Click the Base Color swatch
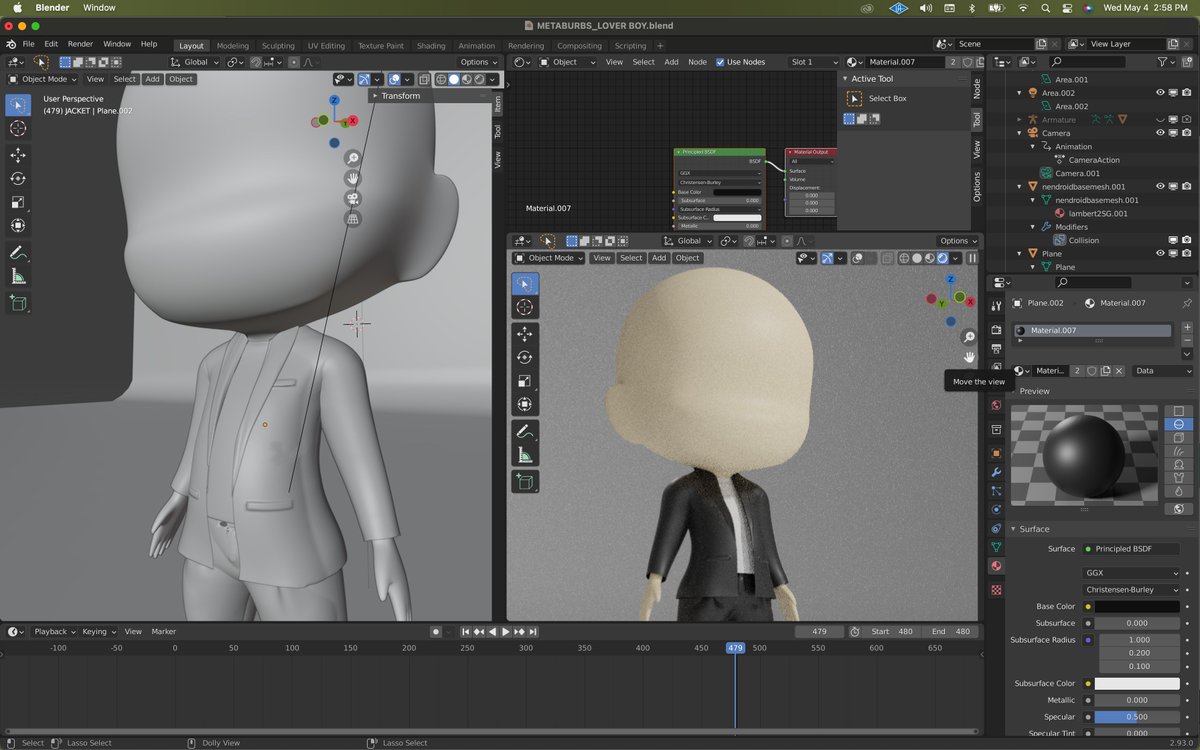This screenshot has width=1200, height=750. pyautogui.click(x=1138, y=606)
